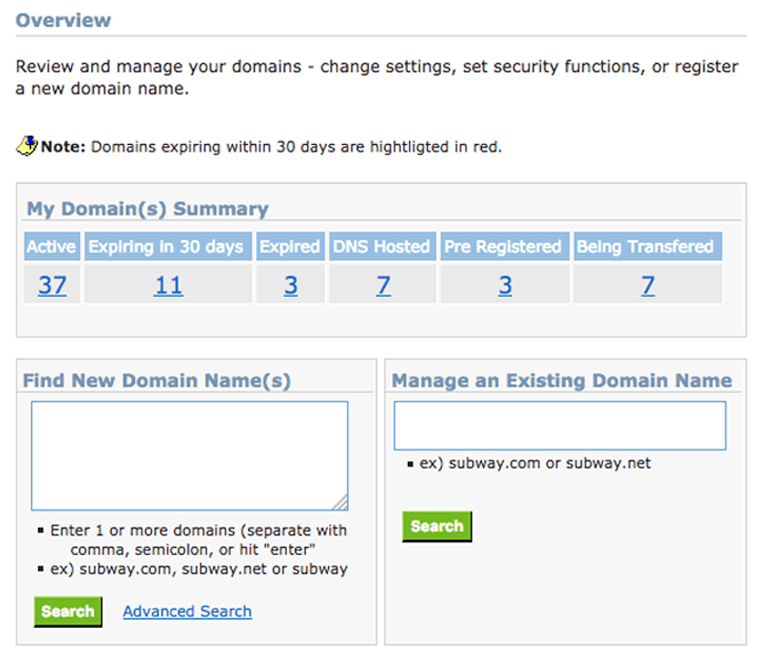The width and height of the screenshot is (760, 668).
Task: Click the Expired column header
Action: 290,246
